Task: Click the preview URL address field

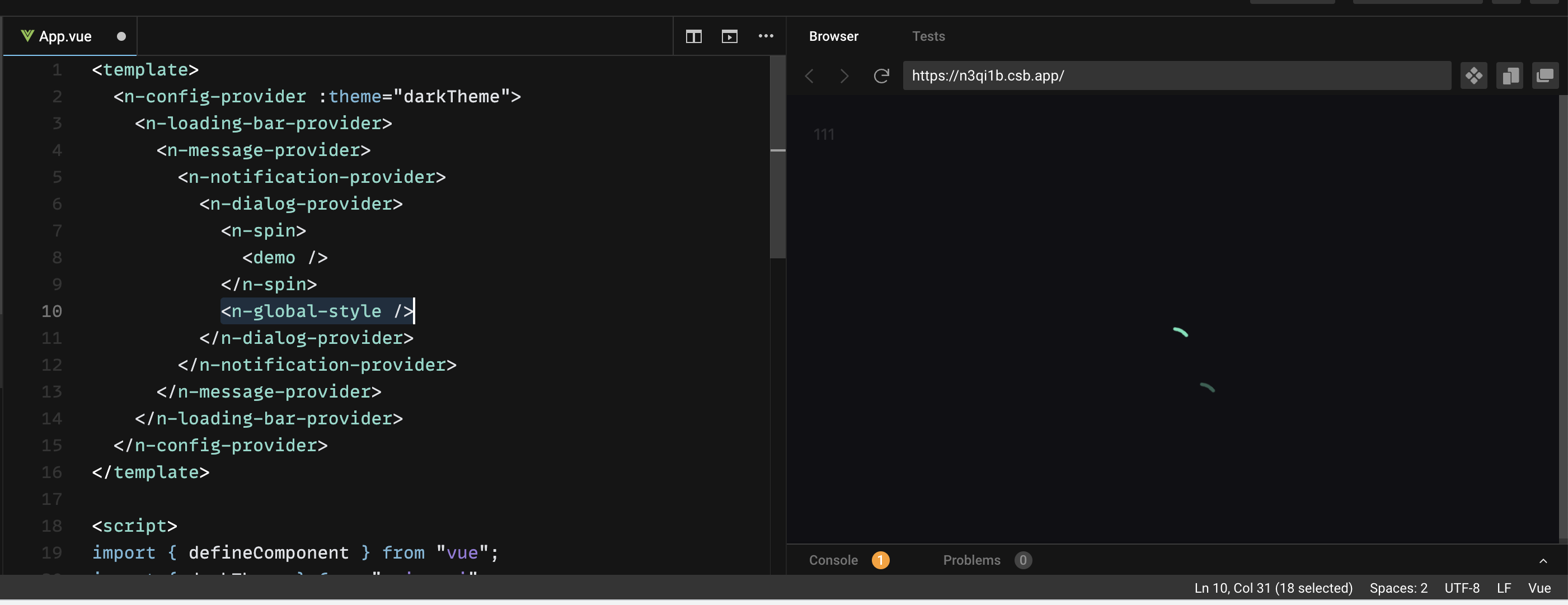Action: pyautogui.click(x=1175, y=75)
